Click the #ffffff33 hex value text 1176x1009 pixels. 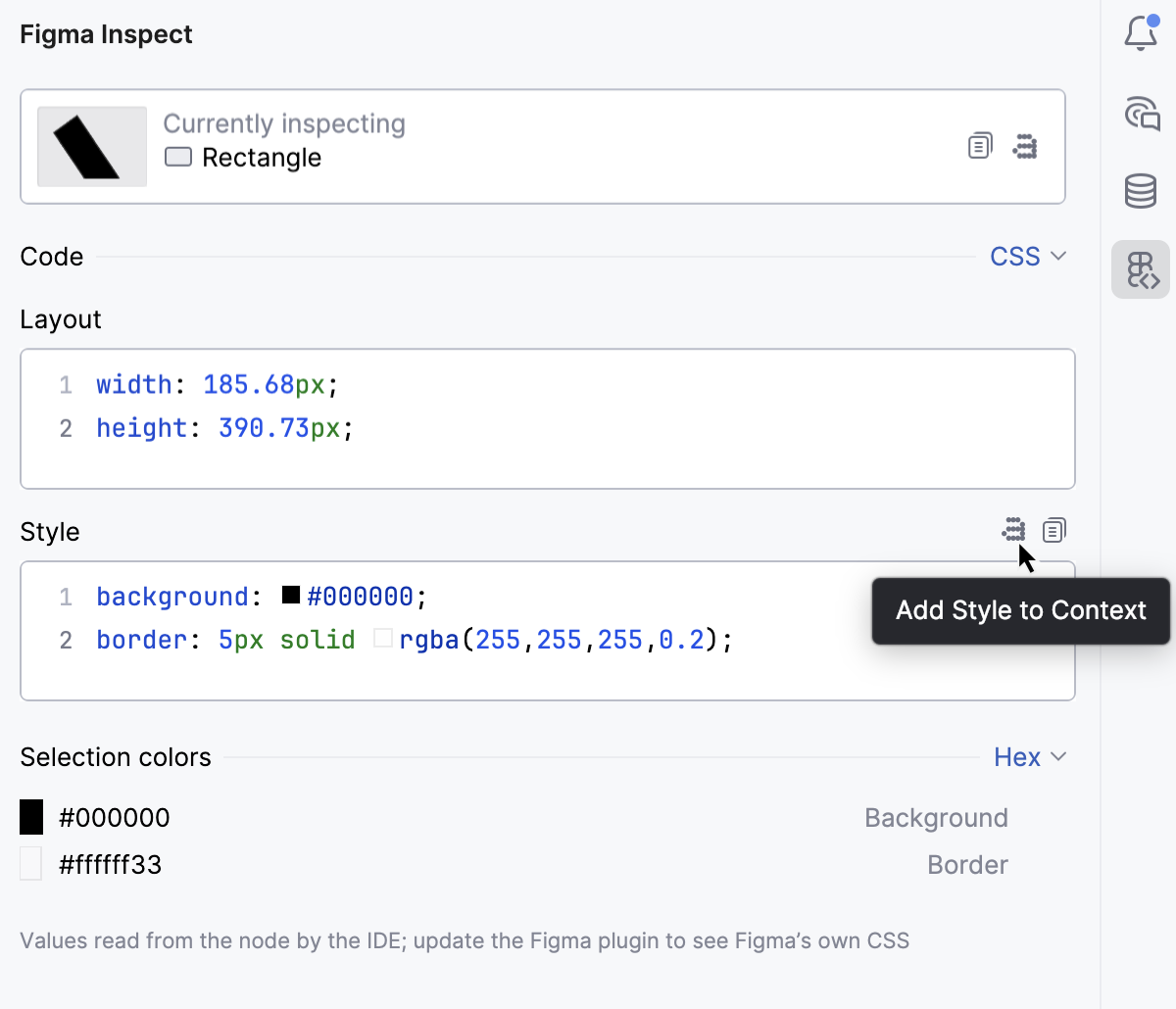(x=111, y=865)
